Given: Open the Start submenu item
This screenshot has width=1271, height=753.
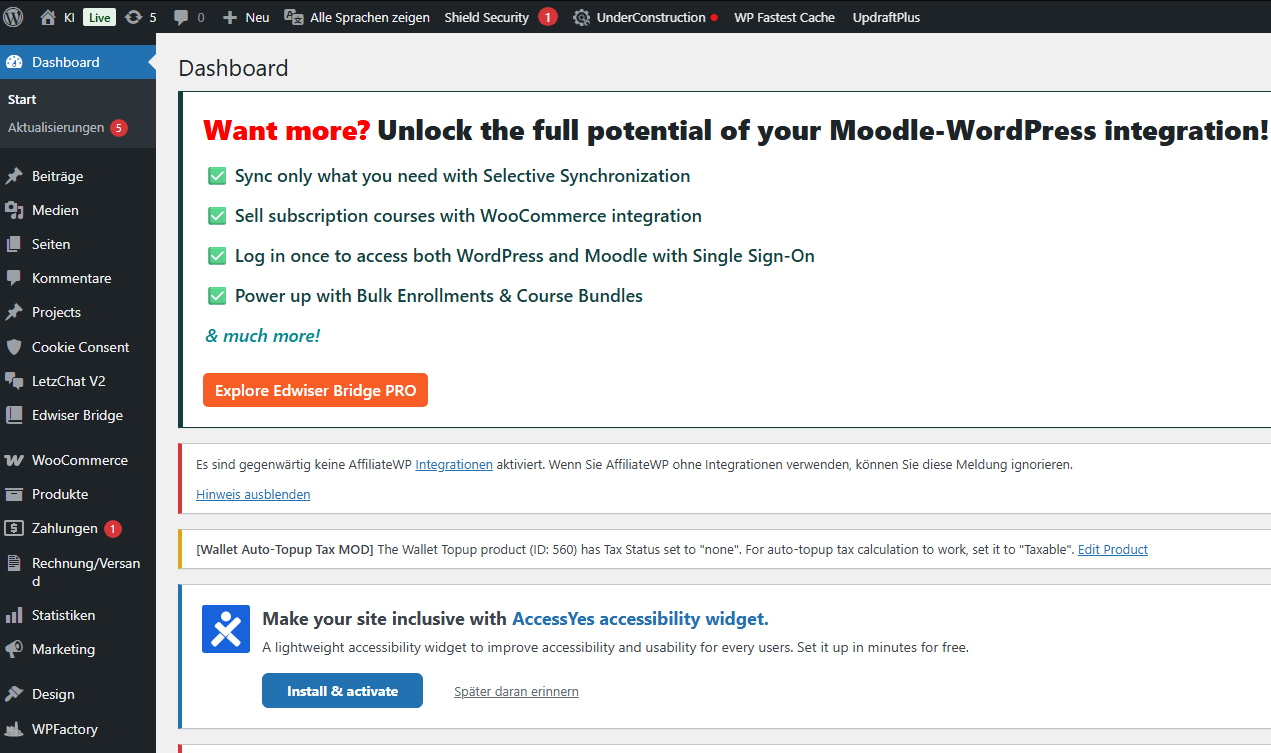Looking at the screenshot, I should point(22,100).
